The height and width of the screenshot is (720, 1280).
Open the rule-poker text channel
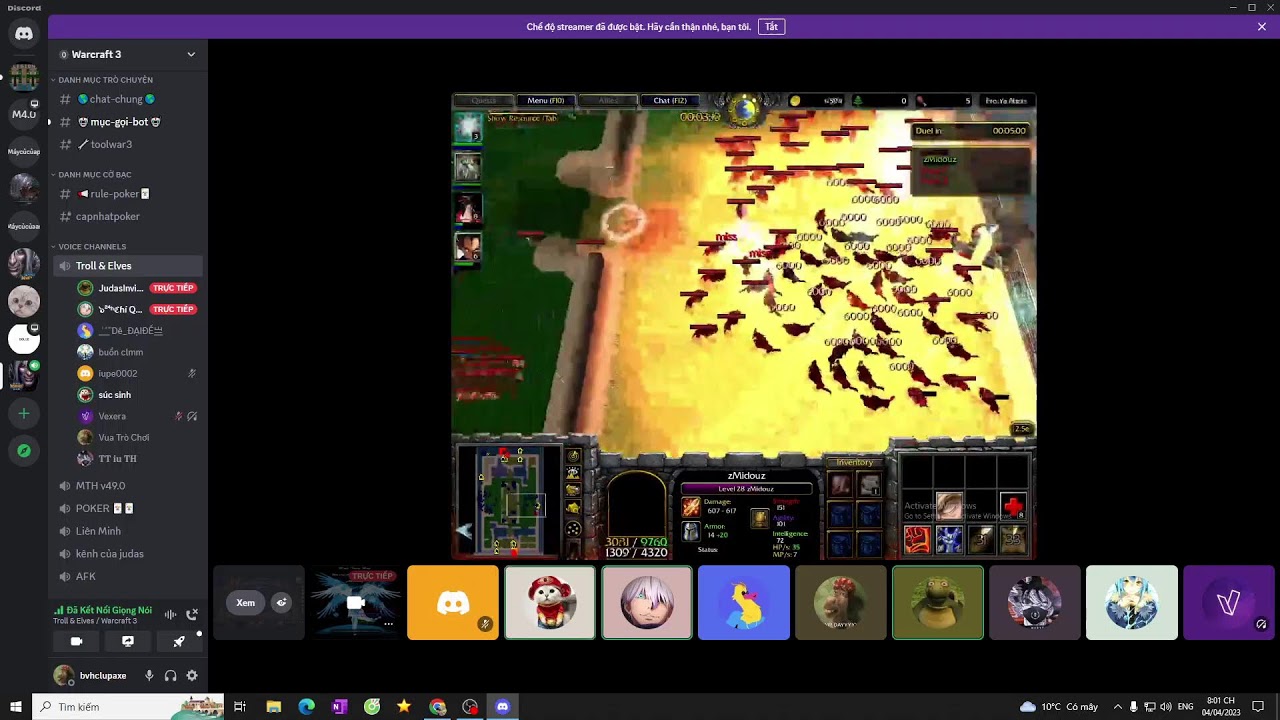click(128, 194)
